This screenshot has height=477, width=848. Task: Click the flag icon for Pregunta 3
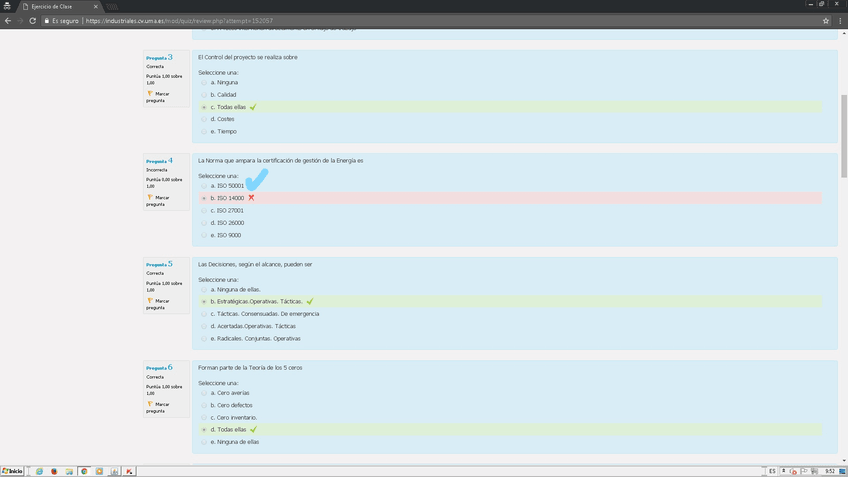click(150, 94)
